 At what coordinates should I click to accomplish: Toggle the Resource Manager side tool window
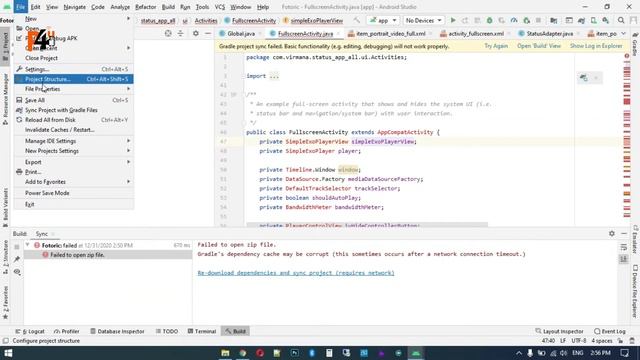click(x=6, y=99)
